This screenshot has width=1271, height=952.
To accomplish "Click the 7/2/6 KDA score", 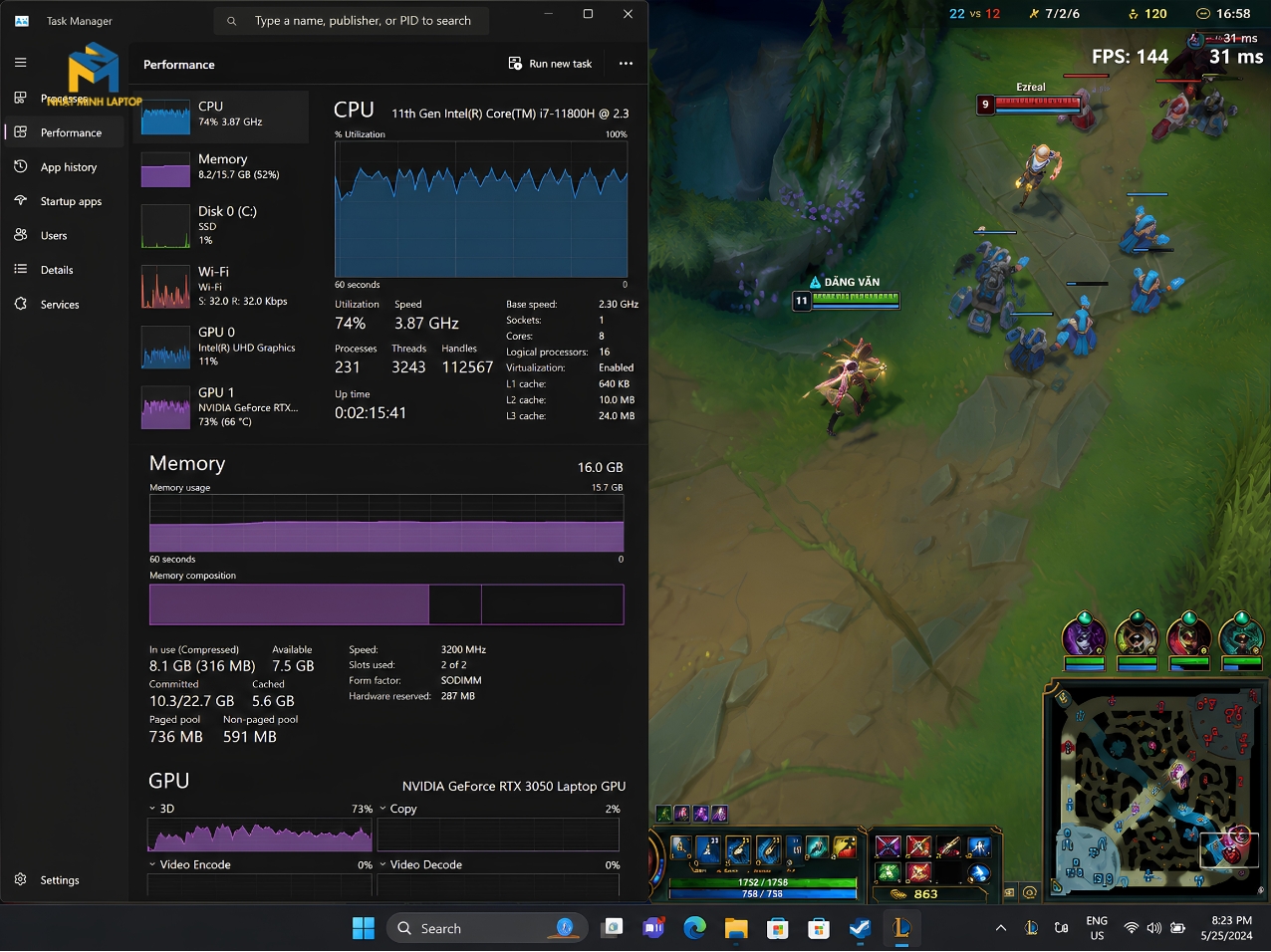I will (x=1062, y=14).
